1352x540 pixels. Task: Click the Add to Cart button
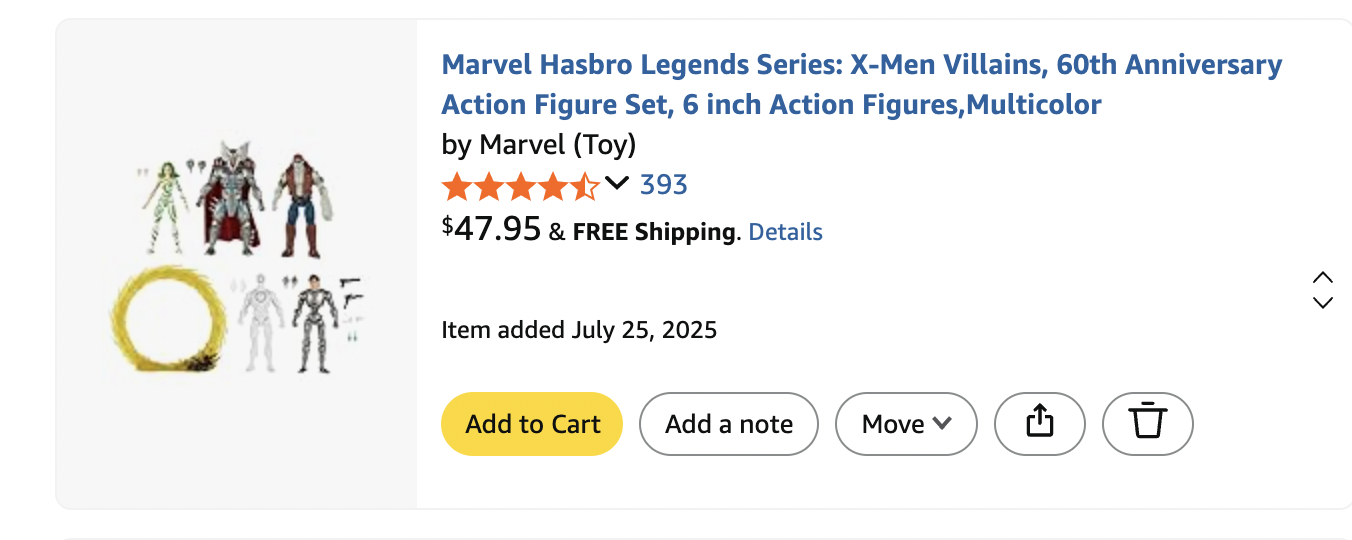point(532,424)
